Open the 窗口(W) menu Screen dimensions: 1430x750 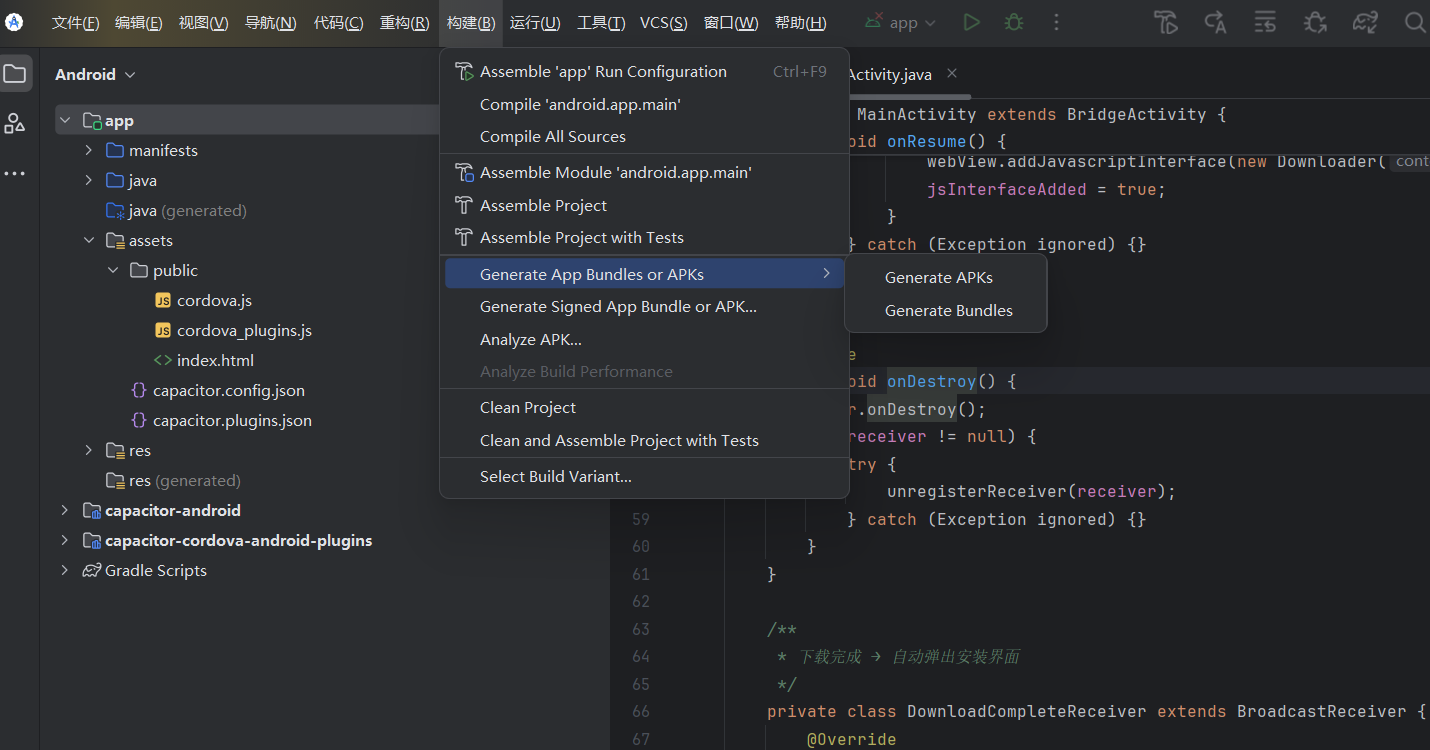pos(730,23)
